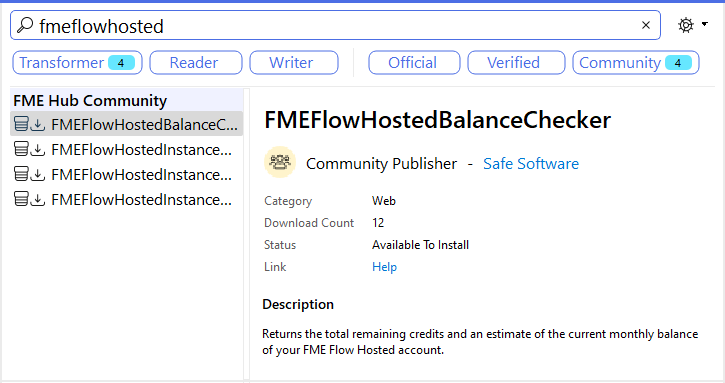Expand the settings dropdown arrow
The height and width of the screenshot is (383, 725).
tap(705, 24)
